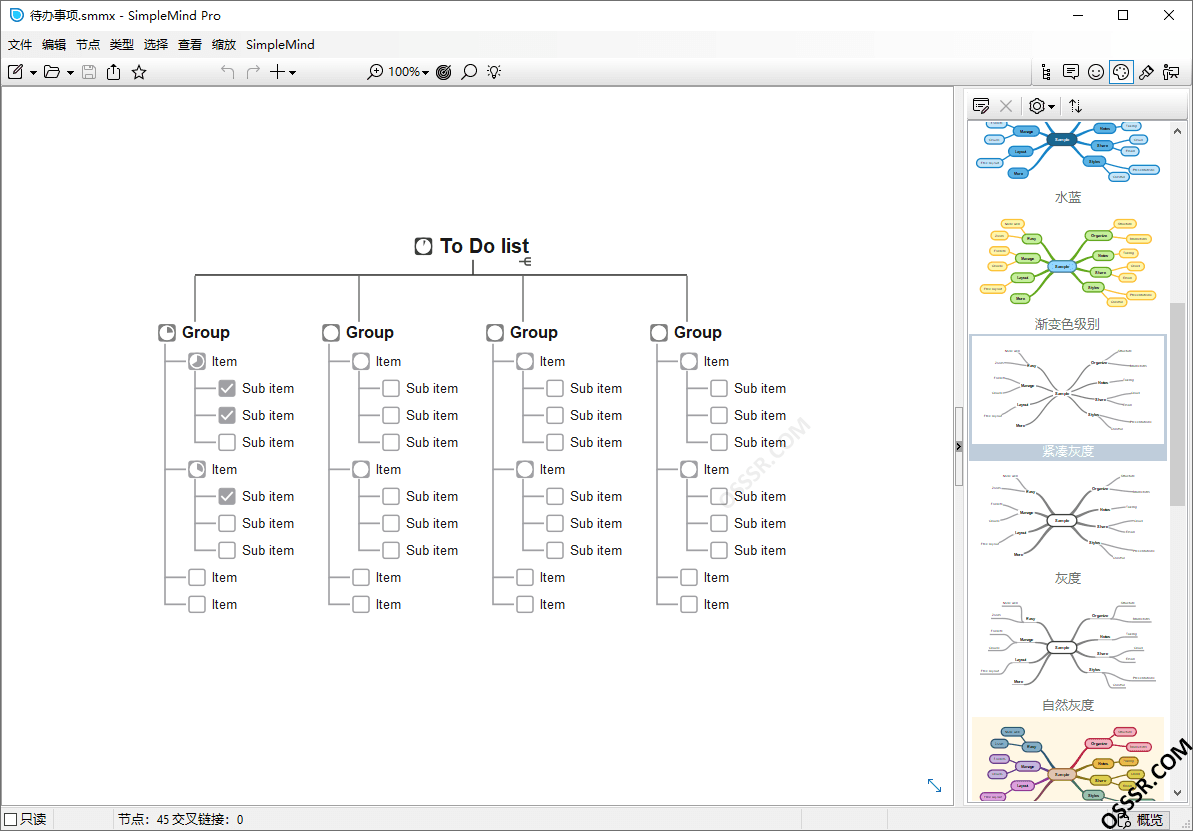Image resolution: width=1193 pixels, height=831 pixels.
Task: Click the plus add-node icon
Action: tap(278, 72)
